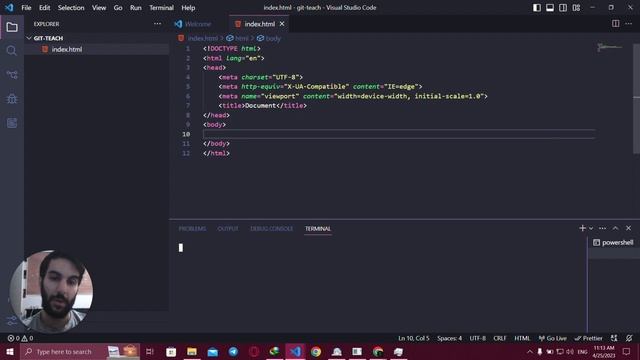
Task: Toggle the bottom panel layout button
Action: click(x=550, y=8)
